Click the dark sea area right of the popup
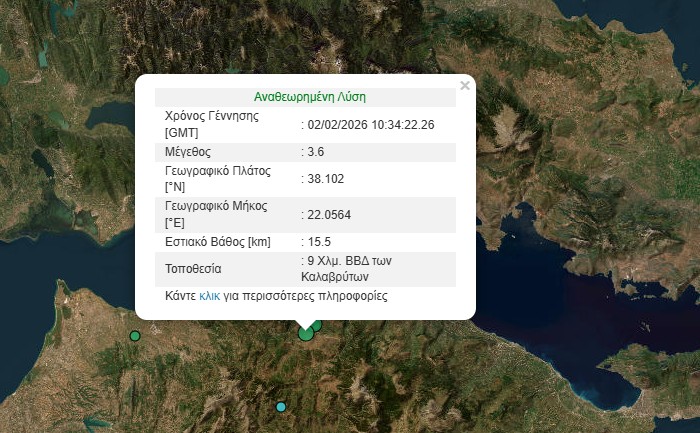 590,260
